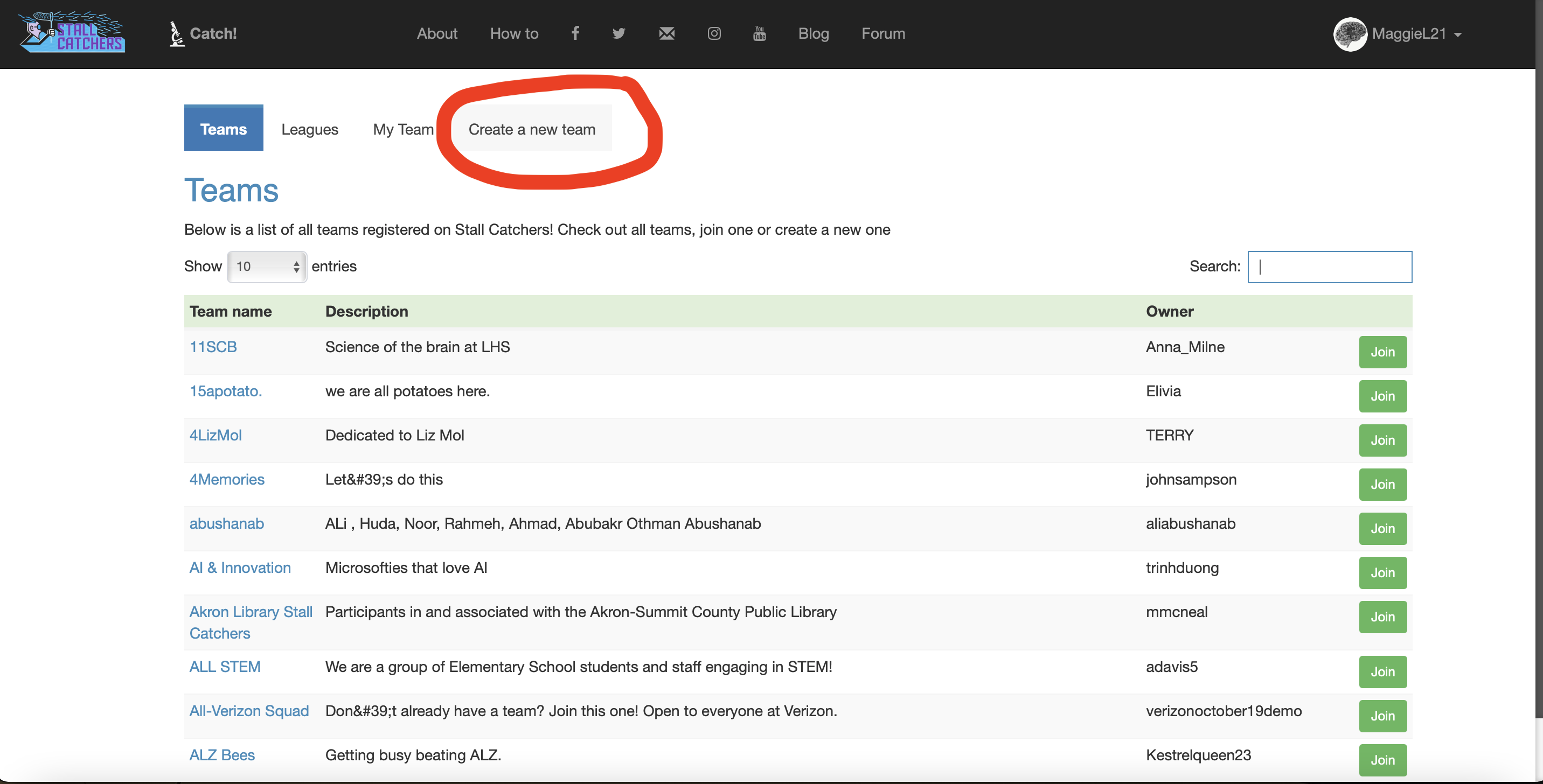Select Create a new team tab

[x=531, y=129]
